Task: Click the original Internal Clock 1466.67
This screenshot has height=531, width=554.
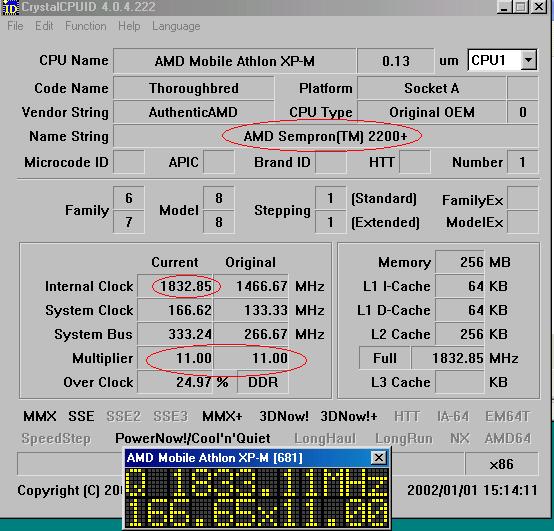Action: click(x=251, y=286)
